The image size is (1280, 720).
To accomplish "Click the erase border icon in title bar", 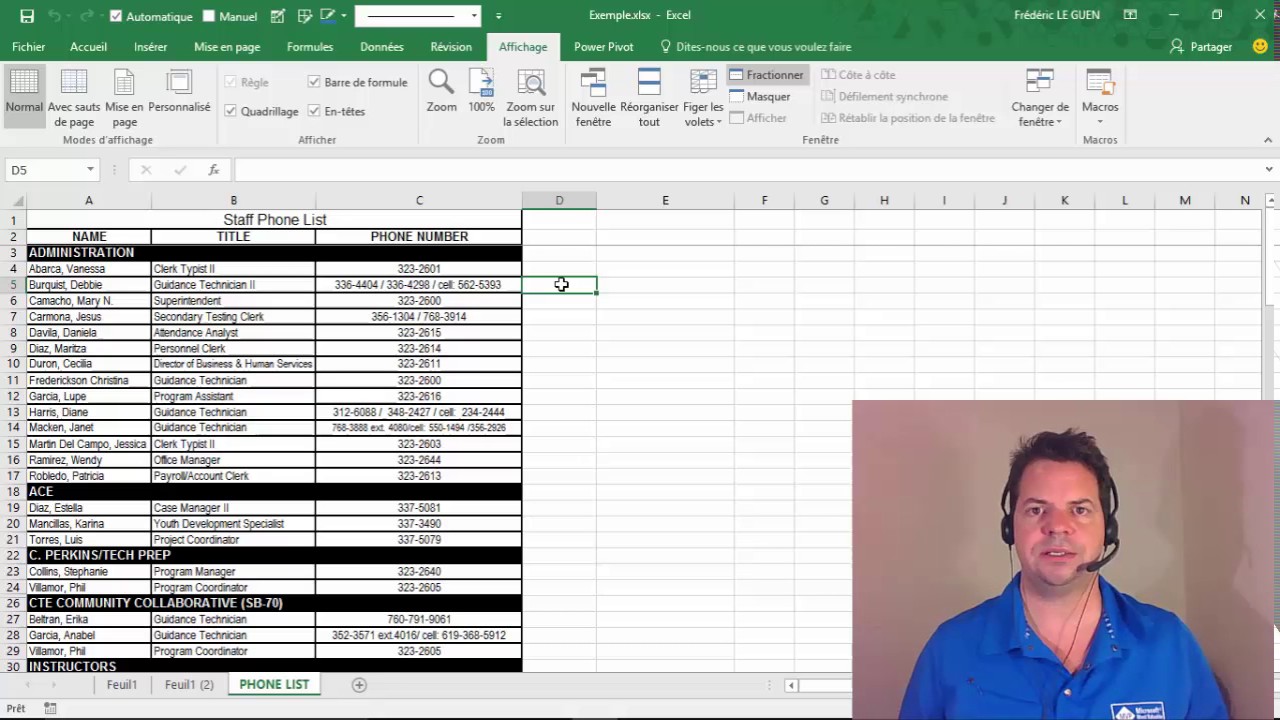I will (303, 16).
